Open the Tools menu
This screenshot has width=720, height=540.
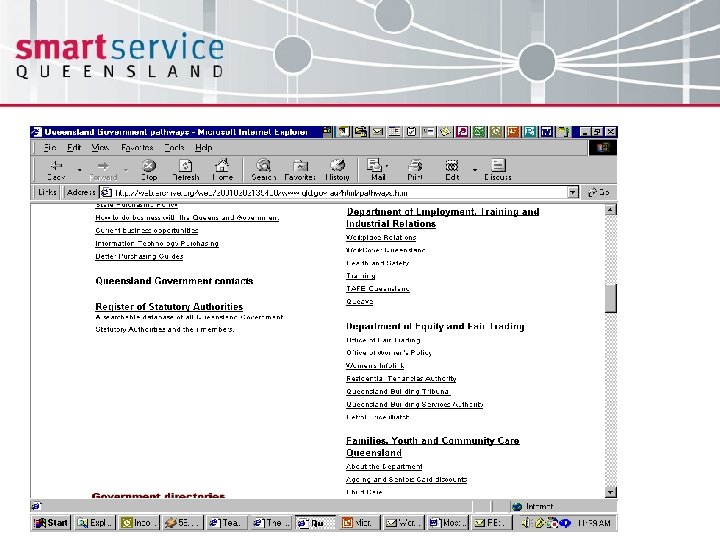point(174,147)
